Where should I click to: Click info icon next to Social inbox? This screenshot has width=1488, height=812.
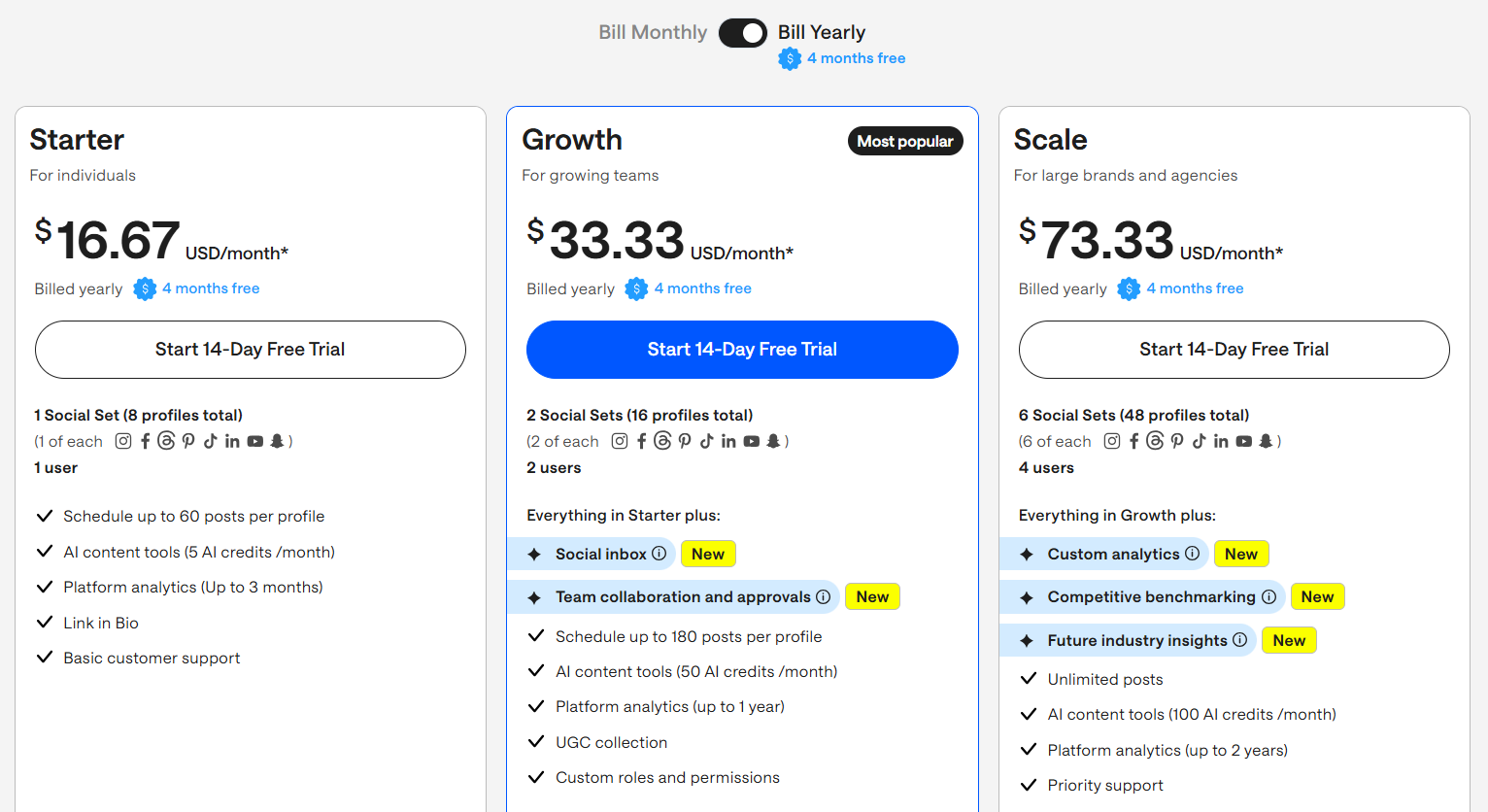[x=659, y=554]
